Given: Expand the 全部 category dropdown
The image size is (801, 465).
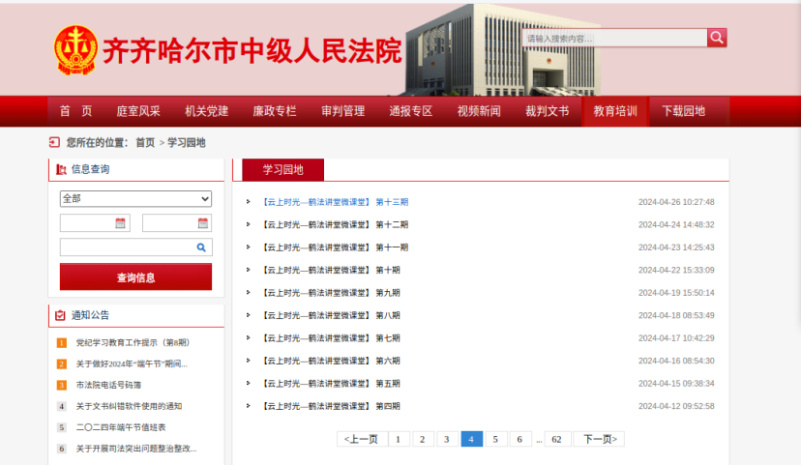Looking at the screenshot, I should pyautogui.click(x=136, y=199).
